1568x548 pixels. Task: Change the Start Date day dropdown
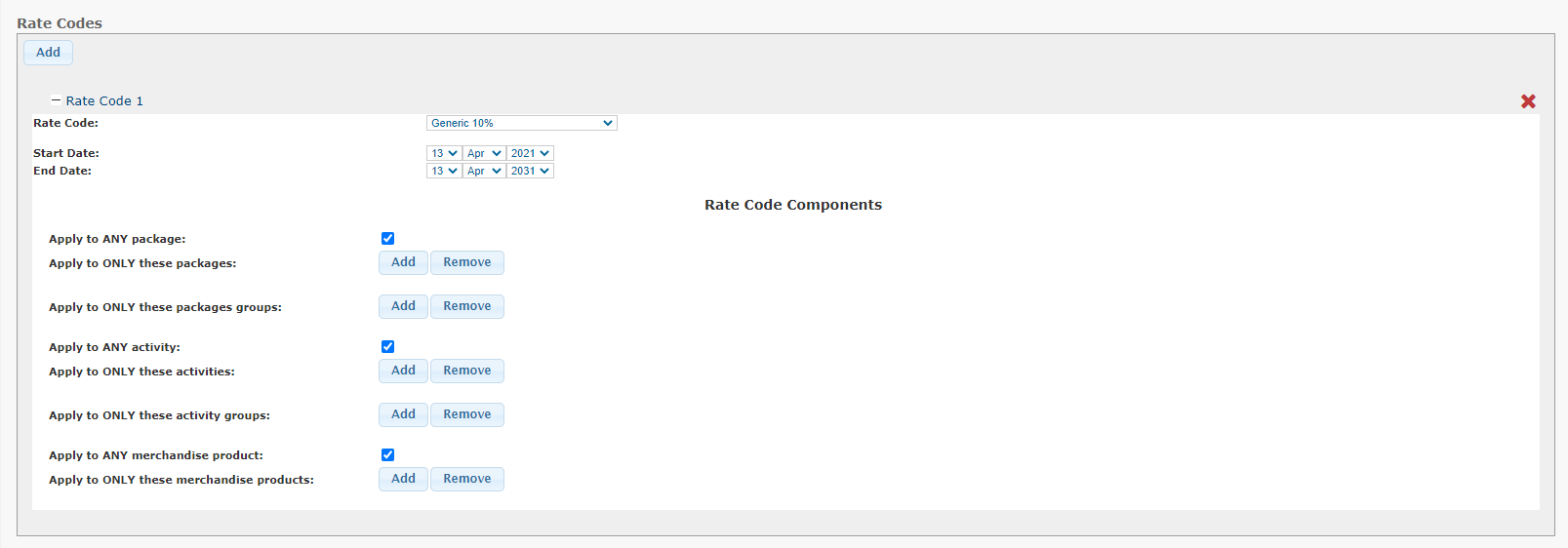click(x=443, y=153)
